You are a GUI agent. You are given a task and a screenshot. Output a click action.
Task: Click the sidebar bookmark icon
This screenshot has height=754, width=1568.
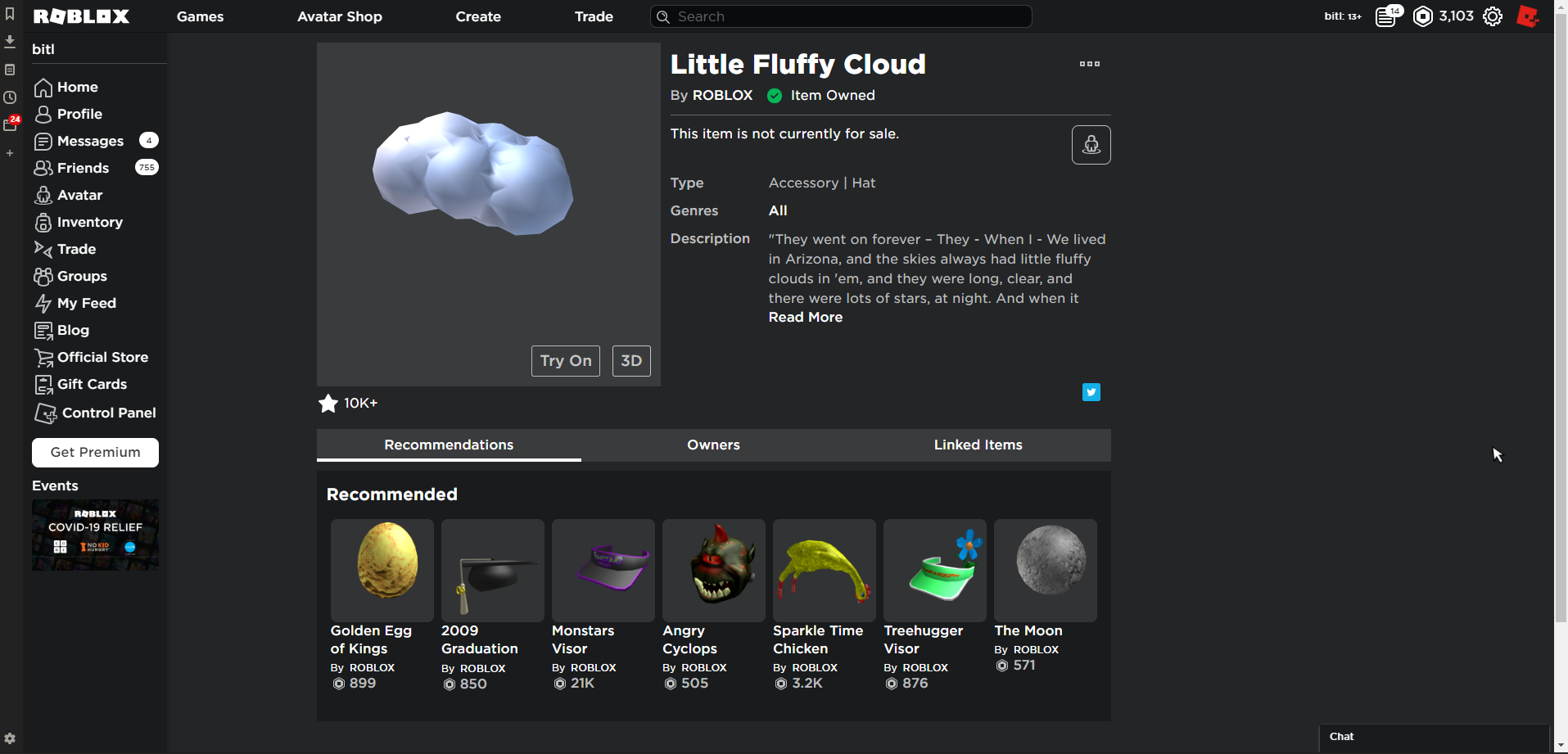10,14
